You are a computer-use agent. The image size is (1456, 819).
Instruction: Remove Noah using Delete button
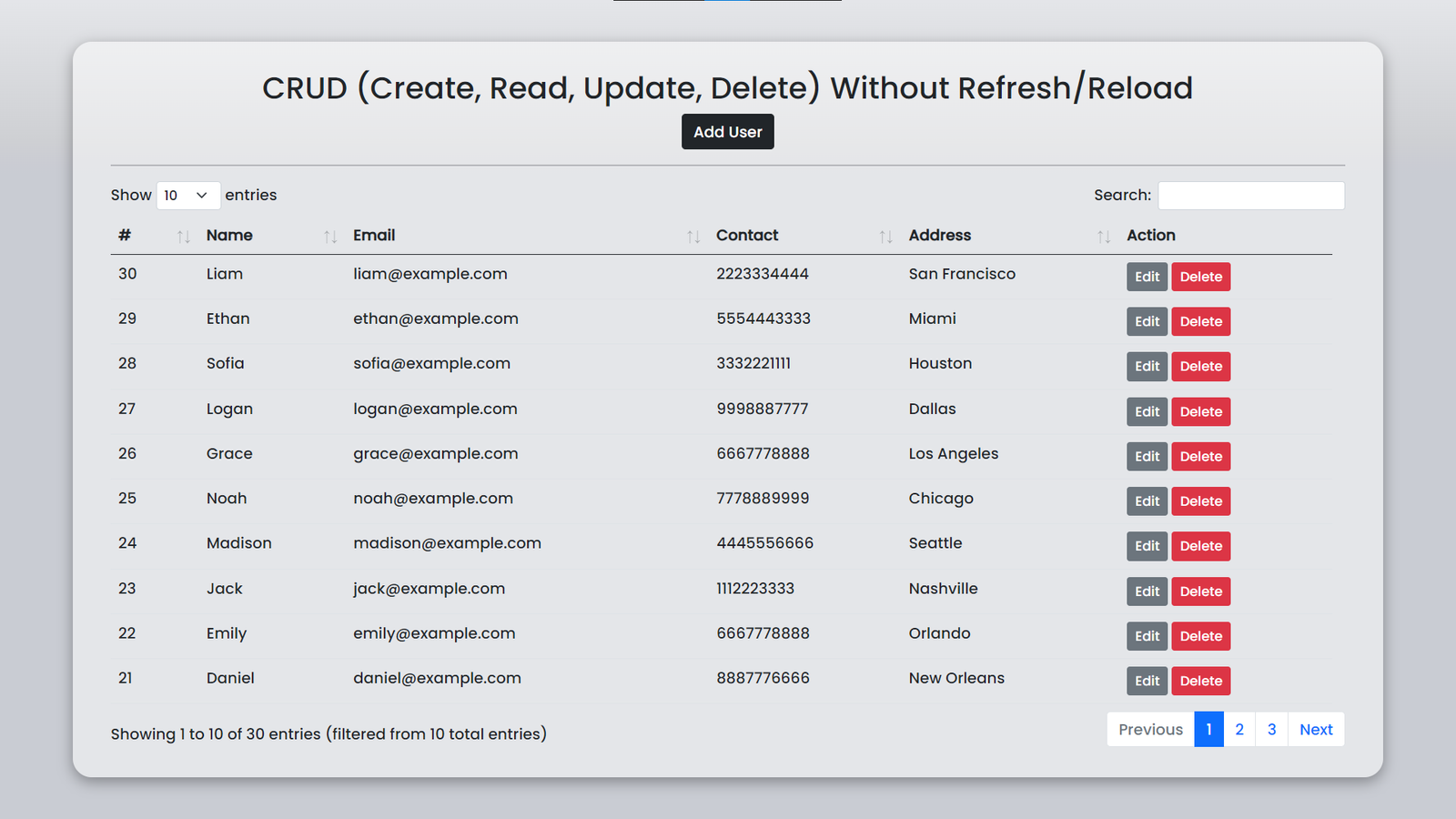point(1200,501)
